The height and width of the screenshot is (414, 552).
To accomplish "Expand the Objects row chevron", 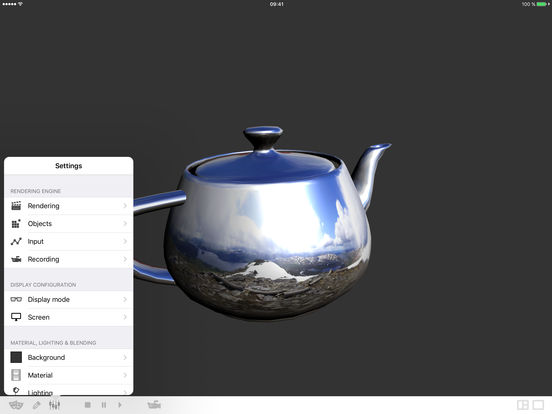I will tap(125, 224).
